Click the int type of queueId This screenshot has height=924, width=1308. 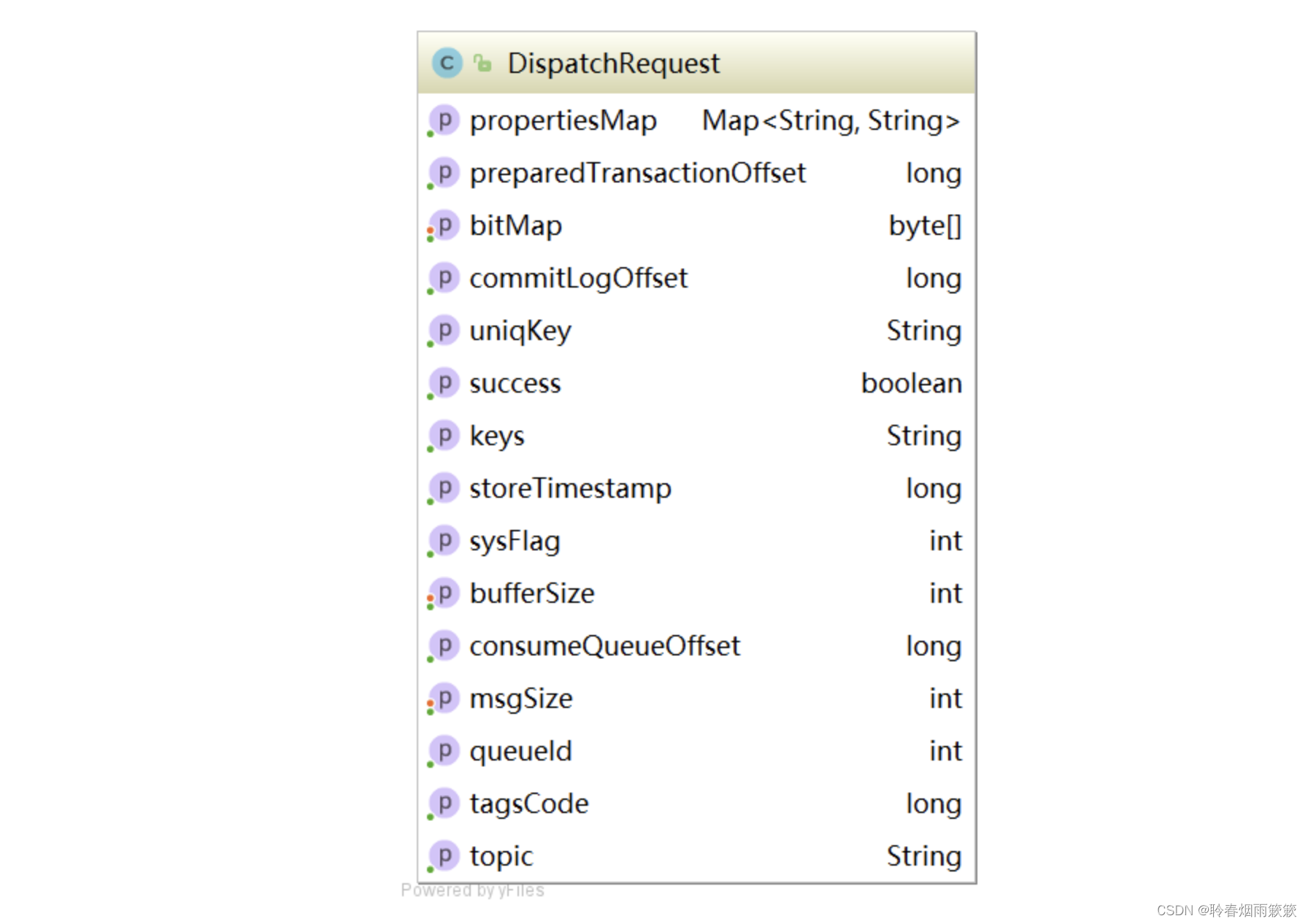[x=946, y=751]
